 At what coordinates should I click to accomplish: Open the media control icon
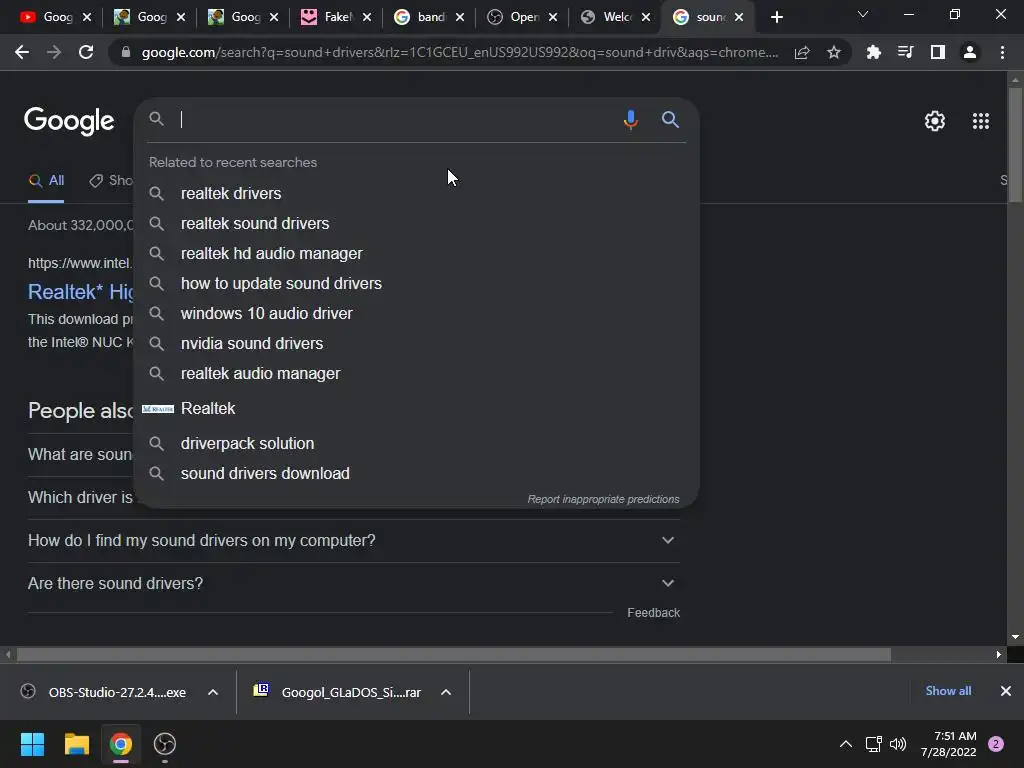[905, 52]
